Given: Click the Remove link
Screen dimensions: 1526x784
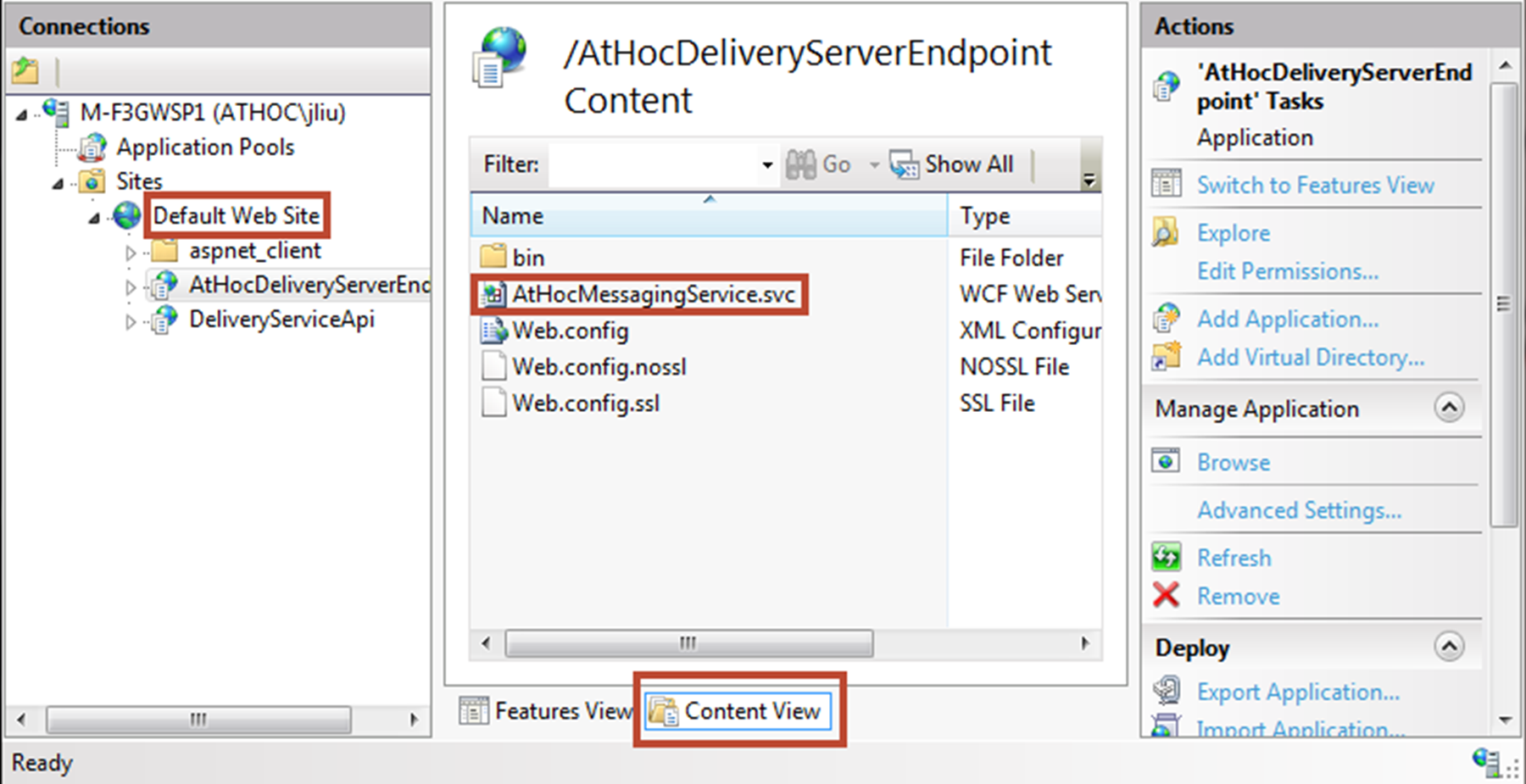Looking at the screenshot, I should pyautogui.click(x=1238, y=596).
